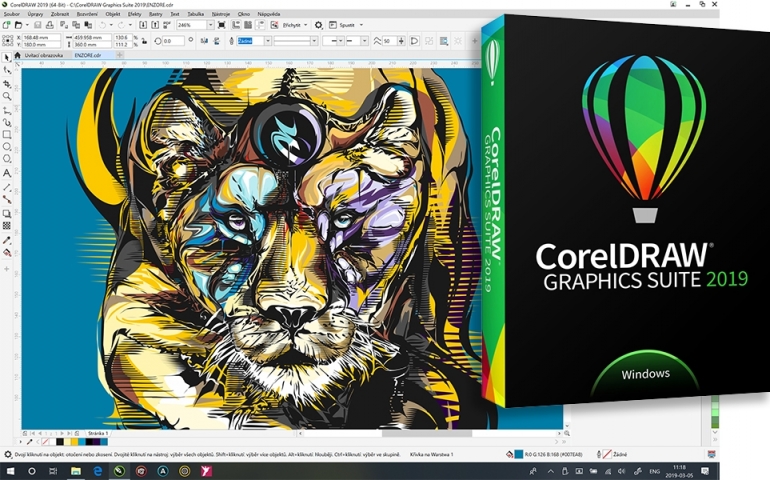Viewport: 770px width, 480px height.
Task: Open the zoom level 246% dropdown
Action: pos(211,25)
